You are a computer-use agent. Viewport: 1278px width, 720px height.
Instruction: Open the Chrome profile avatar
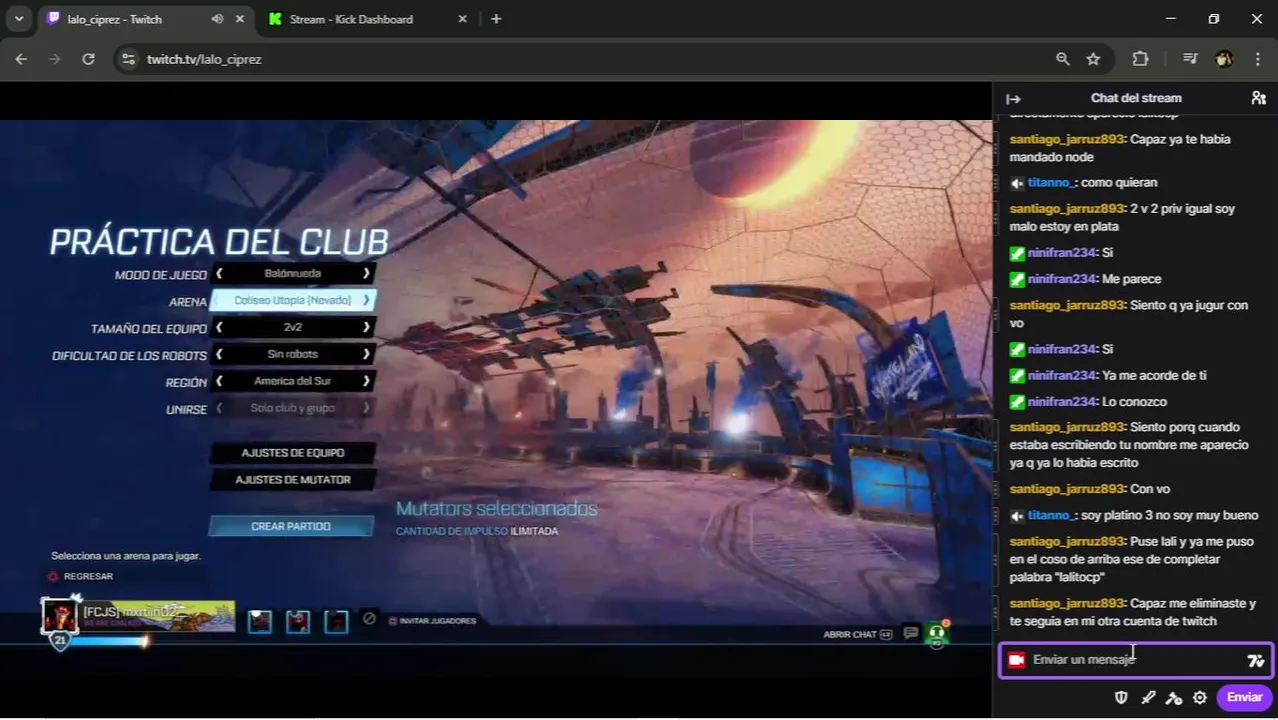click(x=1224, y=59)
